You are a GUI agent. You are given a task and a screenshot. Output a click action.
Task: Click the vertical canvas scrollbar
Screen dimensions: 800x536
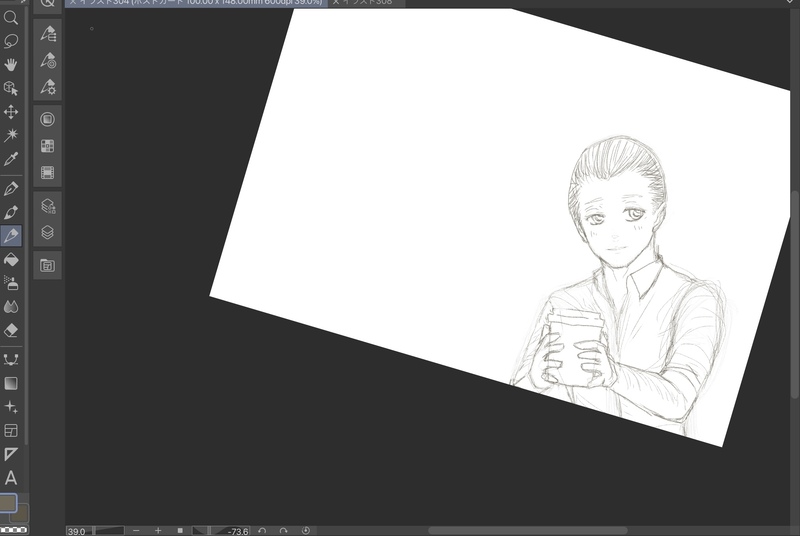point(795,294)
